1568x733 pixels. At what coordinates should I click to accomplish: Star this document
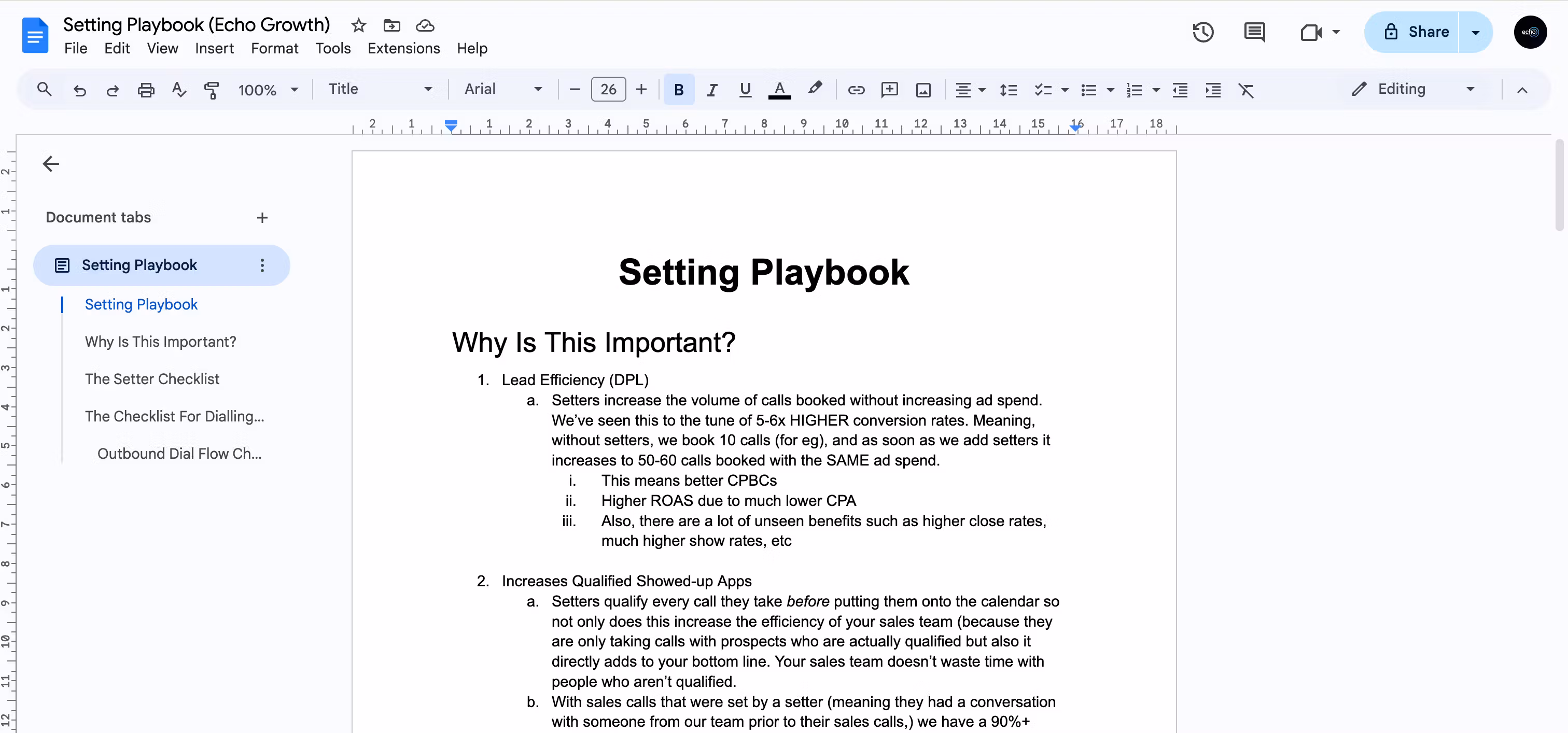[x=358, y=25]
